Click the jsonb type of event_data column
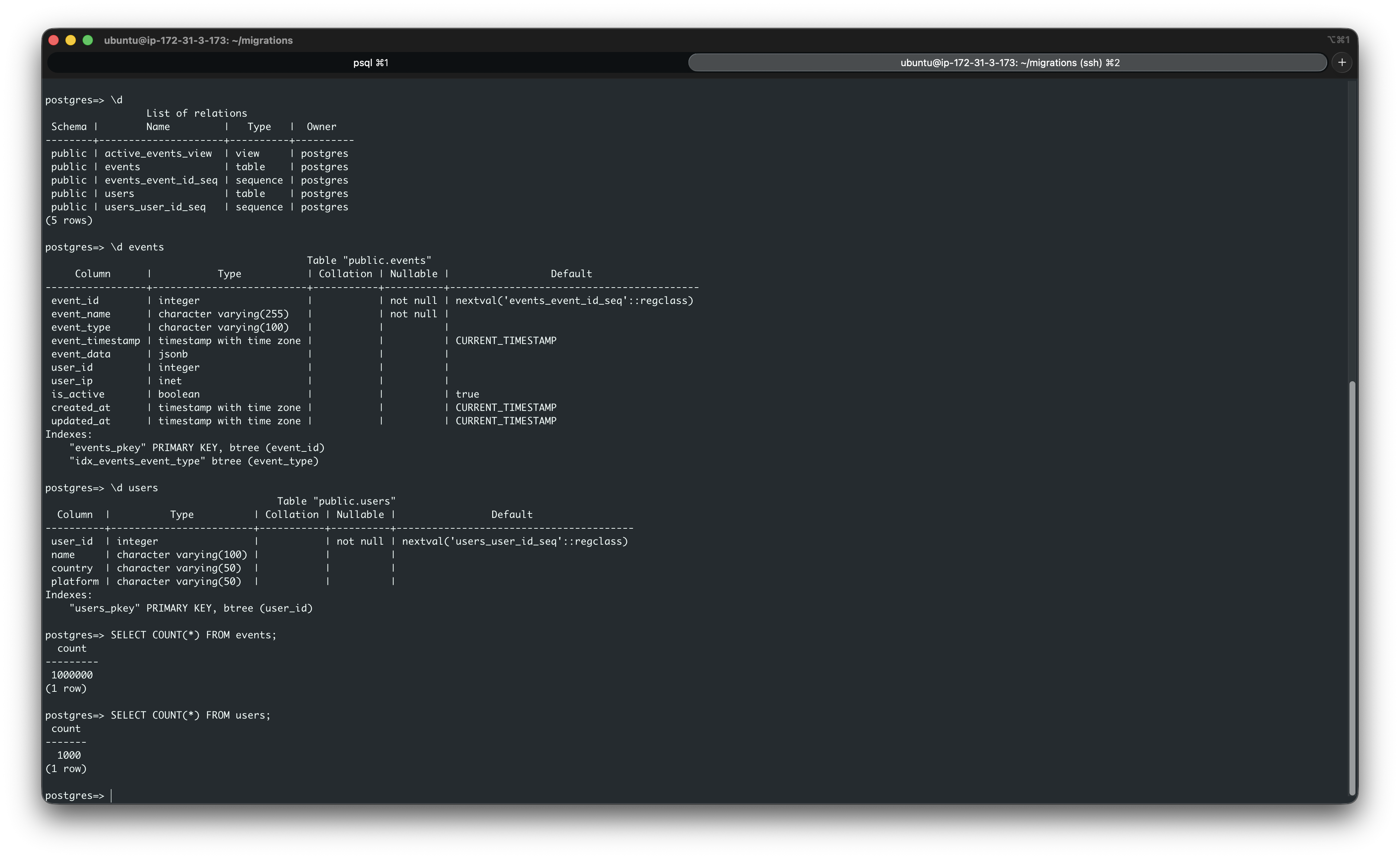Image resolution: width=1400 pixels, height=859 pixels. pyautogui.click(x=173, y=353)
